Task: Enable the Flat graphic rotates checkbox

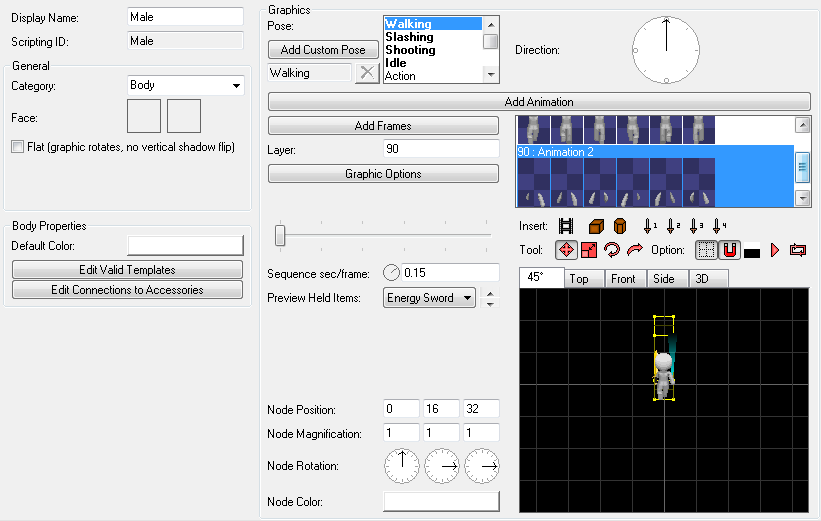Action: point(17,147)
